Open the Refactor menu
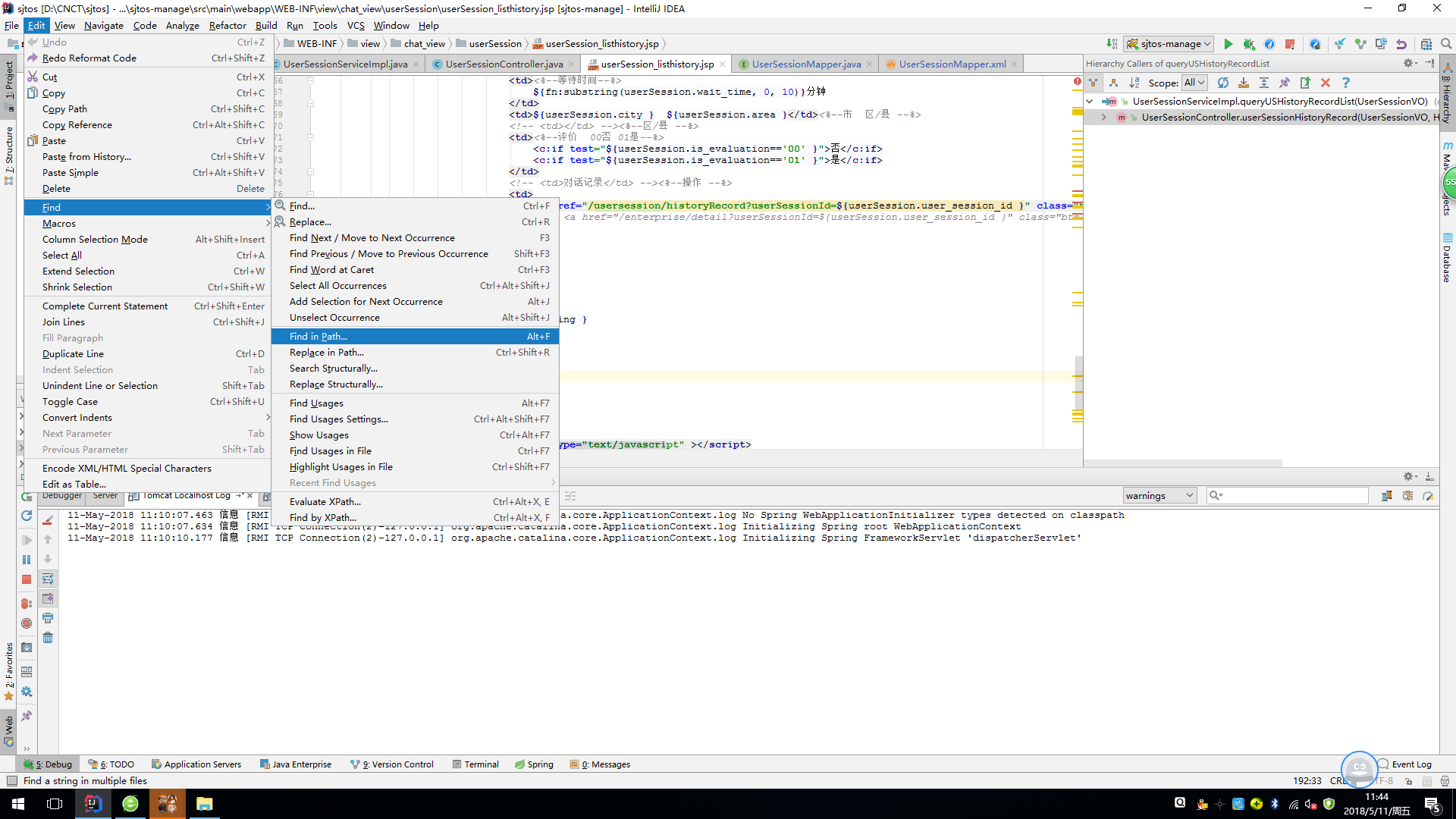 [x=227, y=26]
